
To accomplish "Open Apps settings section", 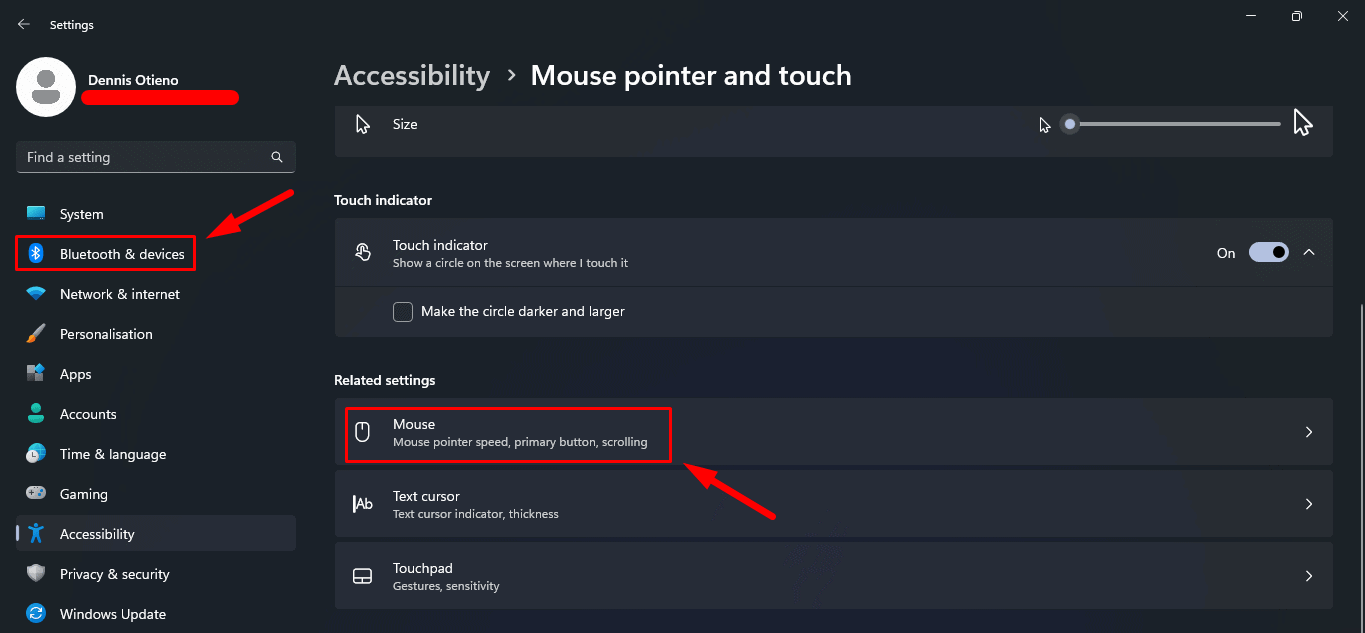I will pyautogui.click(x=75, y=373).
